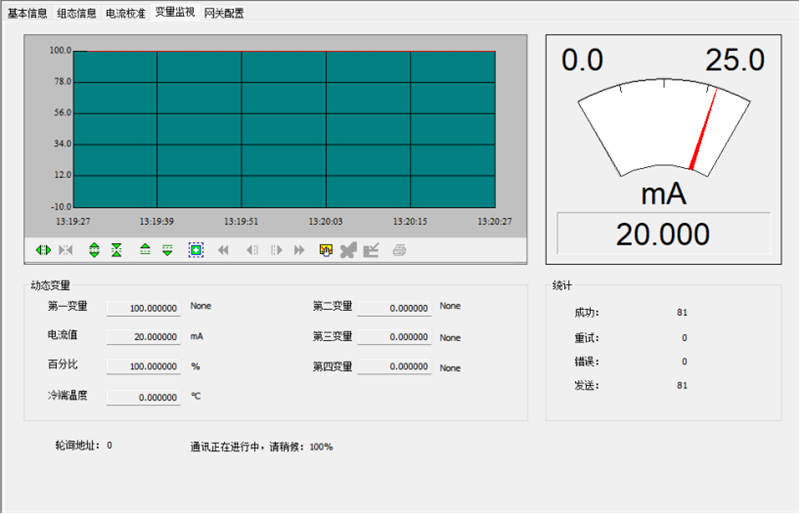This screenshot has width=800, height=514.
Task: Click the 56.0 y-axis label
Action: pos(63,113)
